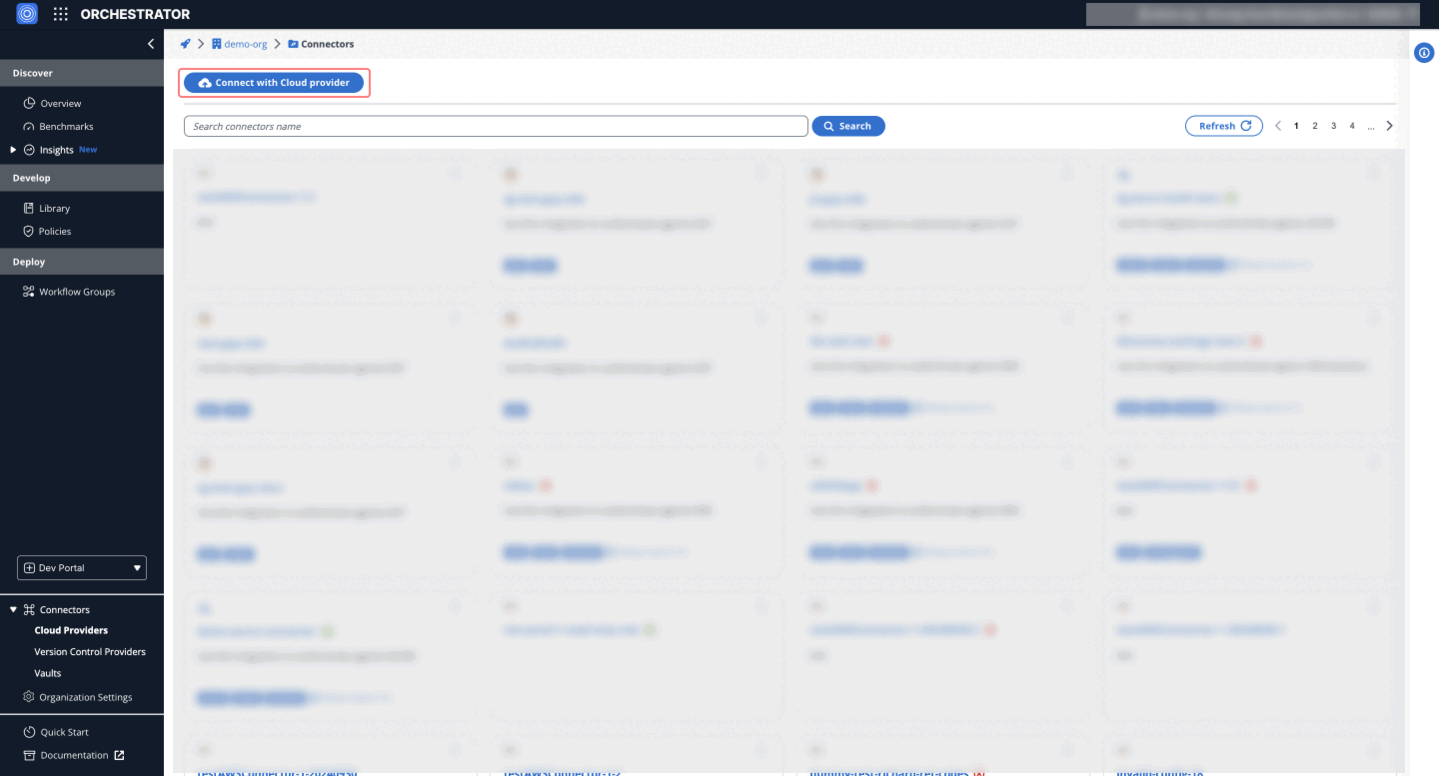
Task: Click the rocket icon in breadcrumb
Action: coord(185,44)
